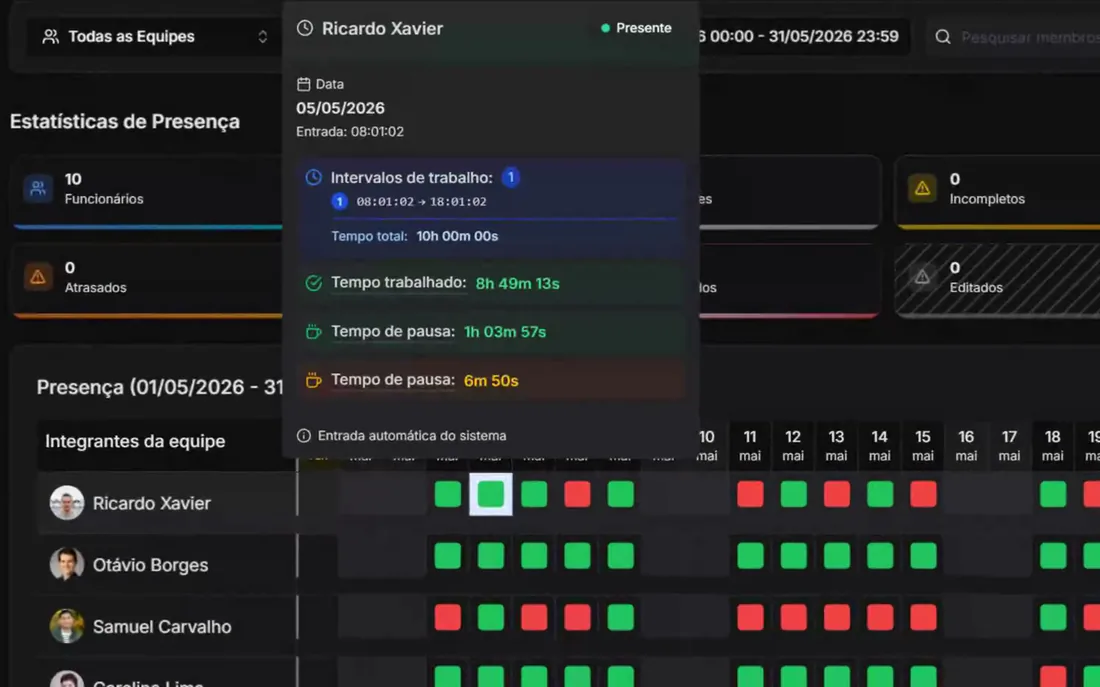Click the people icon beside Todas as Equipes
The height and width of the screenshot is (687, 1100).
[51, 36]
